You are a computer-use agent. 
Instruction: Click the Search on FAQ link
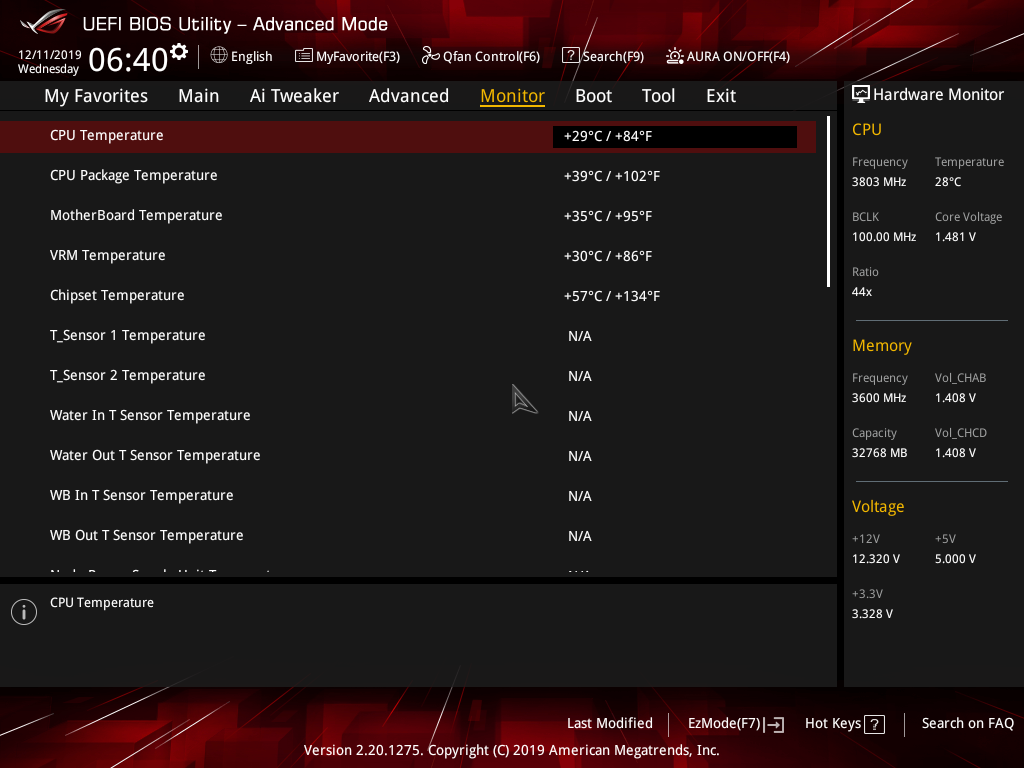click(x=967, y=723)
